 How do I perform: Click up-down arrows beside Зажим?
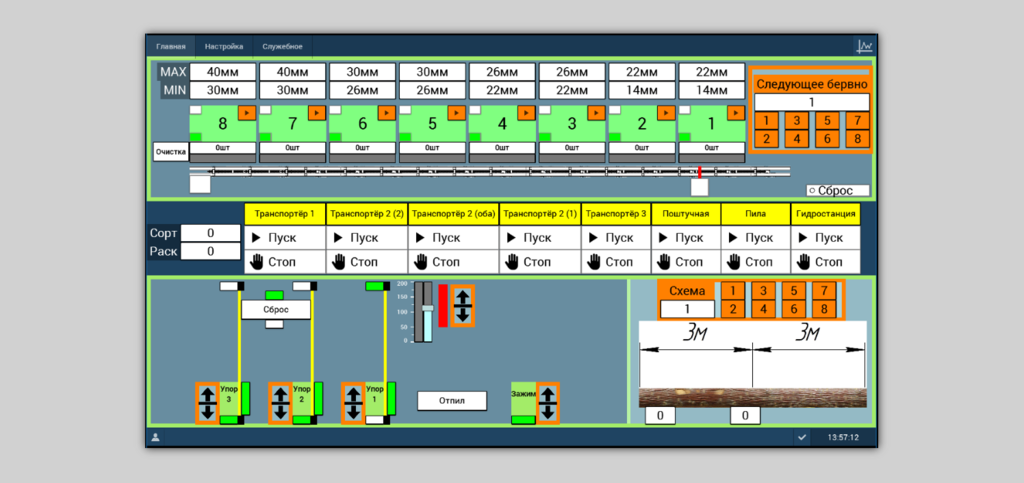click(x=548, y=403)
